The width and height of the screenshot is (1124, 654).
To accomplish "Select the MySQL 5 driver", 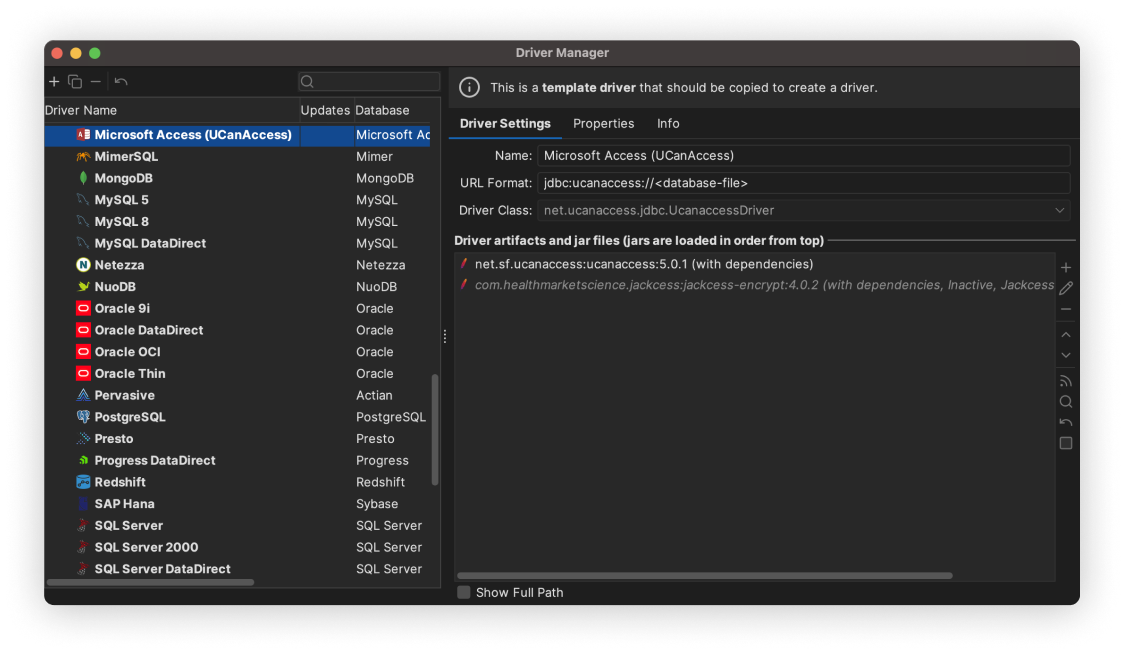I will pos(237,200).
